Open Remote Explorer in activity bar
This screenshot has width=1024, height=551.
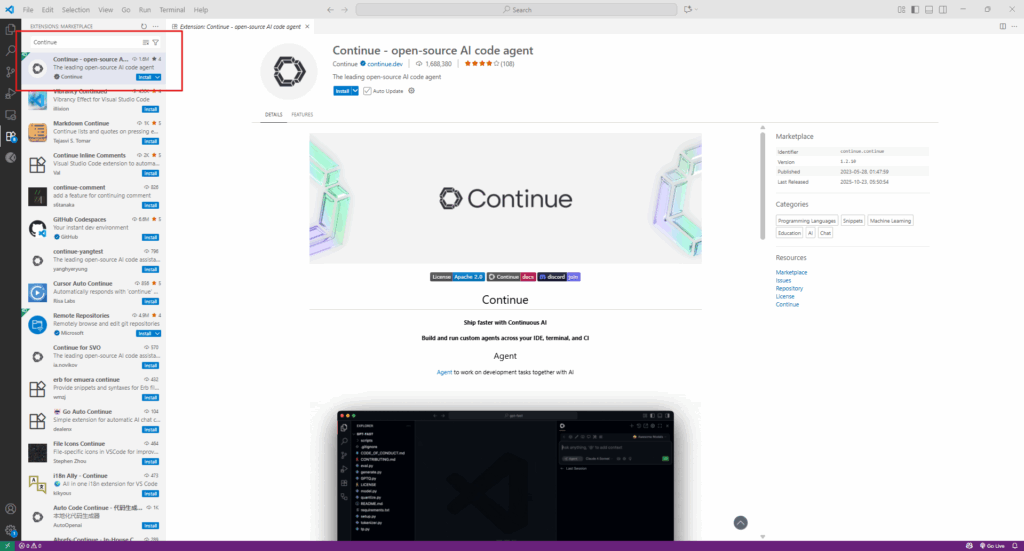(x=10, y=115)
